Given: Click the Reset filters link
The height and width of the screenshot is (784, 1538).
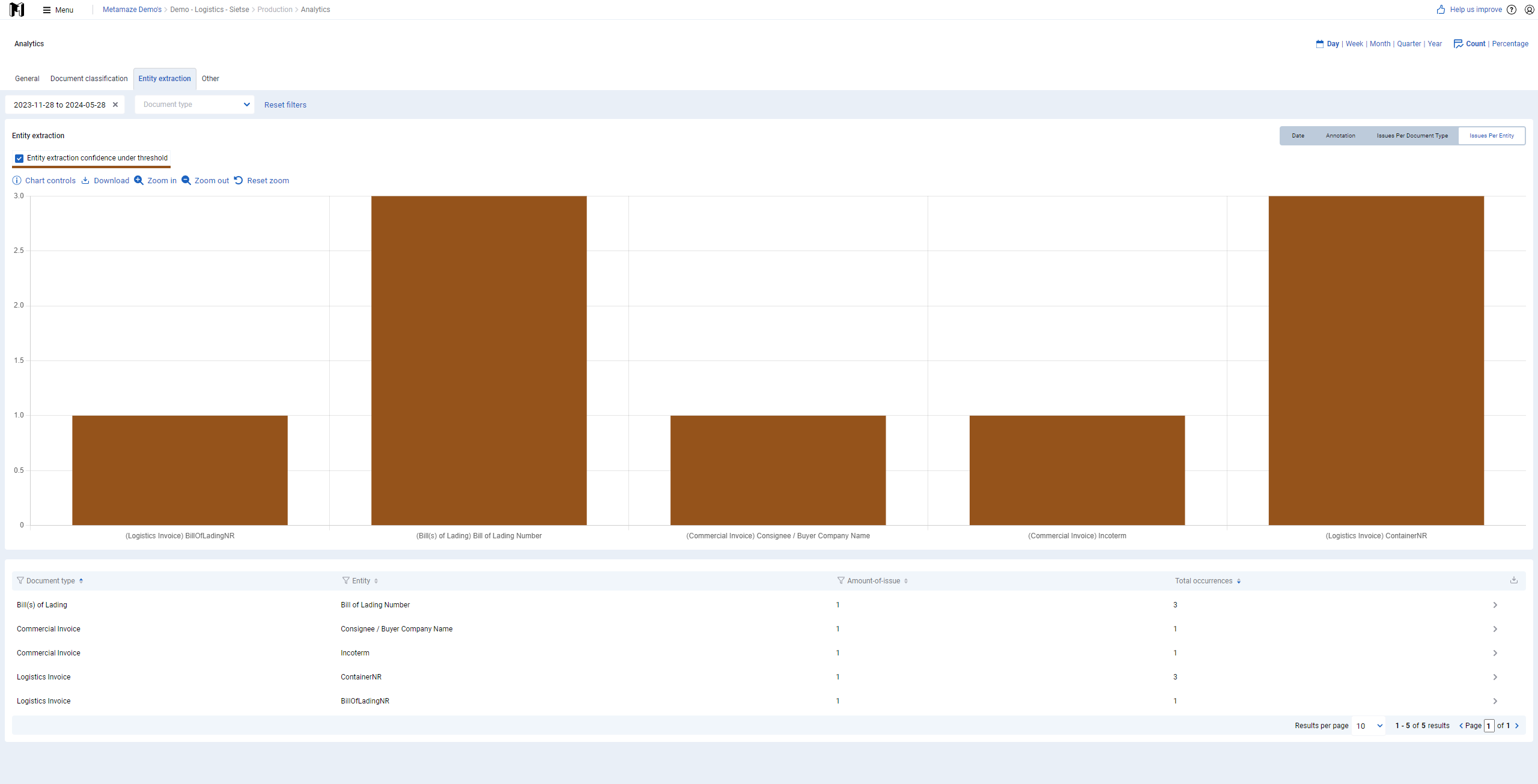Looking at the screenshot, I should pos(285,105).
